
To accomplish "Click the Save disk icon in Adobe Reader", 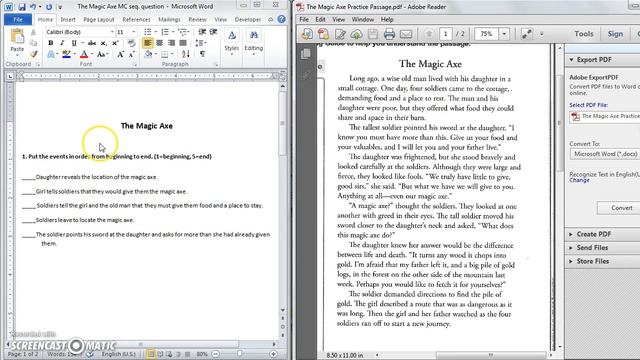I will 373,34.
